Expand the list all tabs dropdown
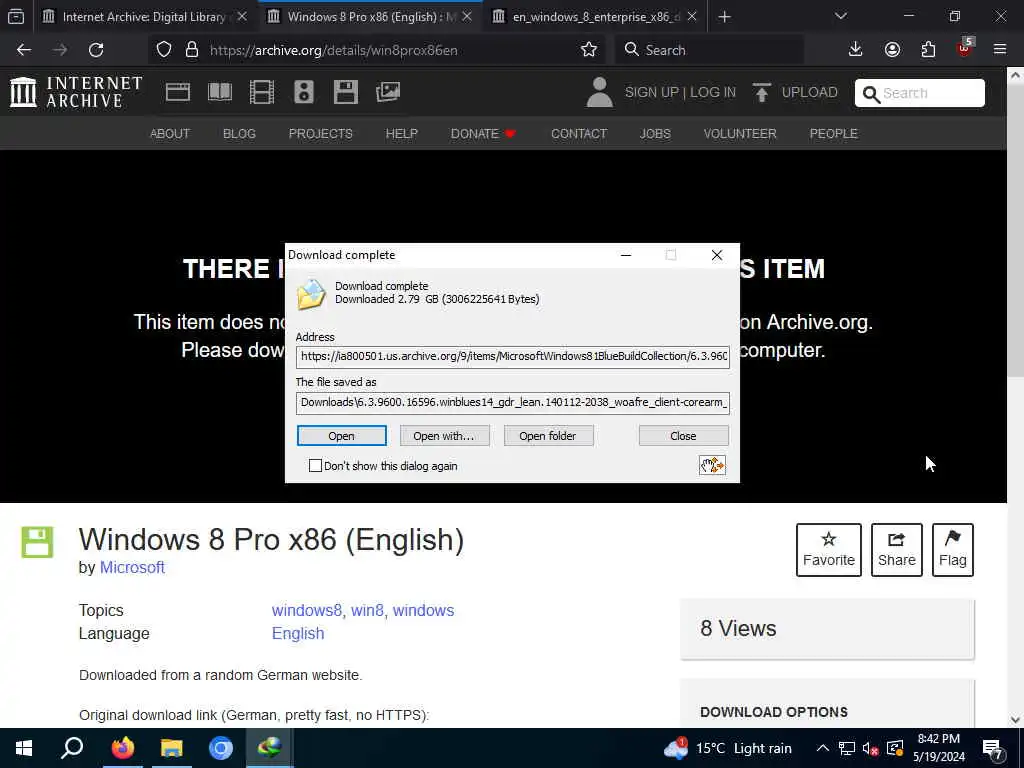This screenshot has height=768, width=1024. pyautogui.click(x=840, y=16)
